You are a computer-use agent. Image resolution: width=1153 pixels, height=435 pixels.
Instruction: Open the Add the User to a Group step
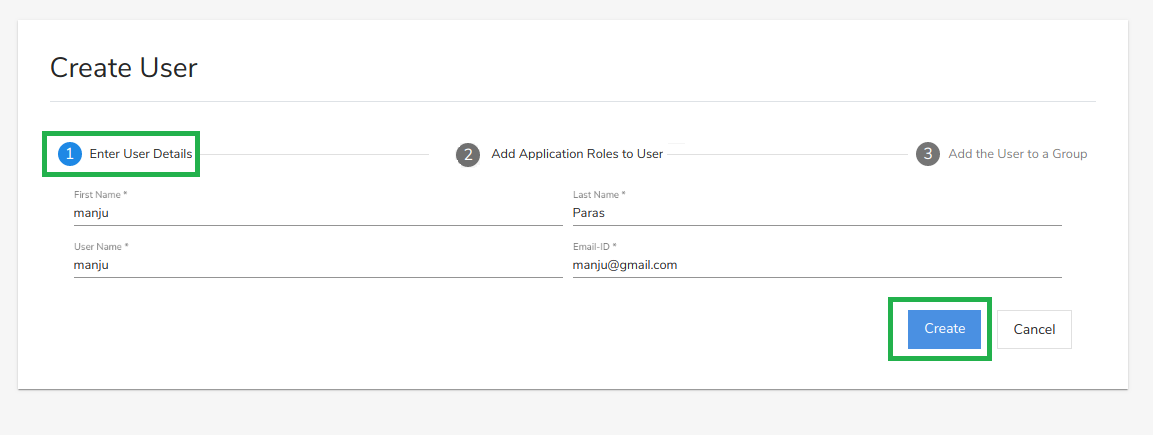click(x=1017, y=154)
